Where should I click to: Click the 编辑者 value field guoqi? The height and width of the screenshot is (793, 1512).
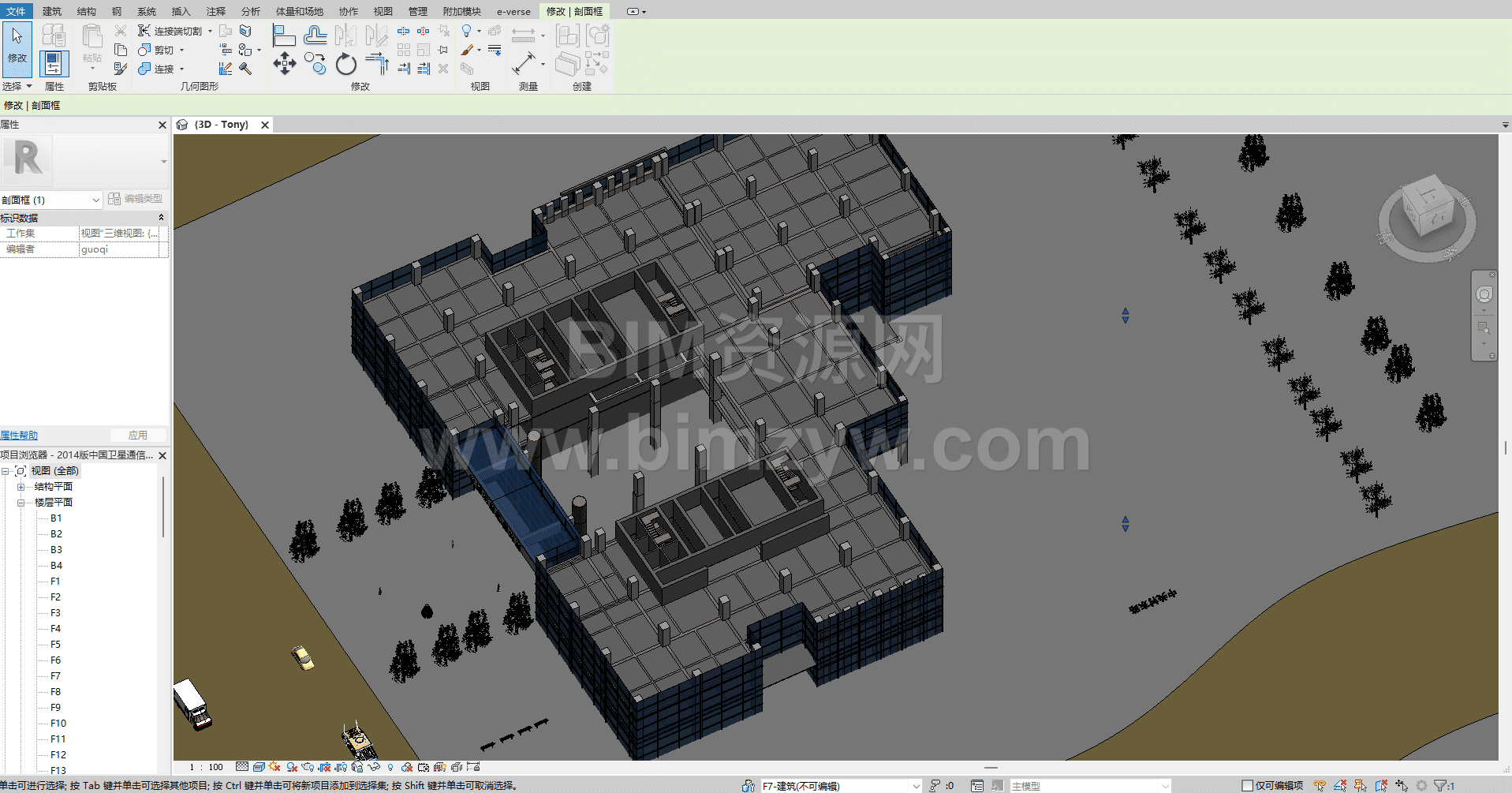point(119,249)
